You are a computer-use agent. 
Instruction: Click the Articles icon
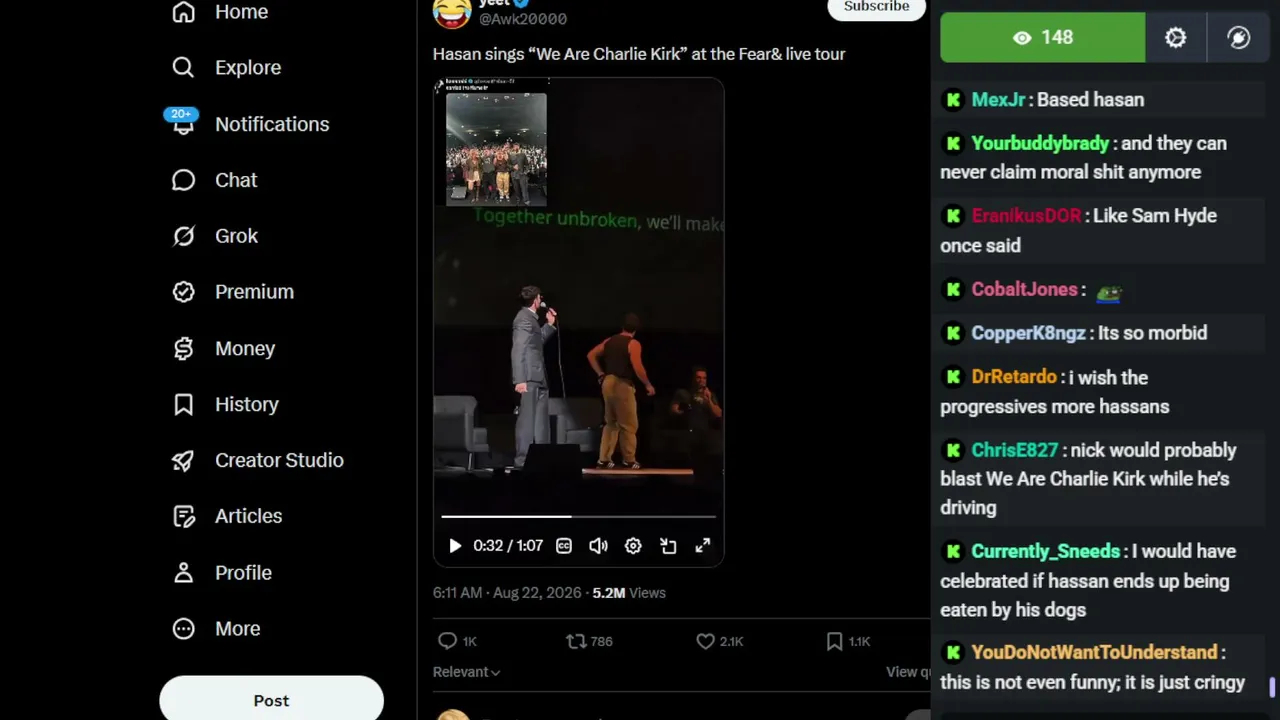click(183, 516)
